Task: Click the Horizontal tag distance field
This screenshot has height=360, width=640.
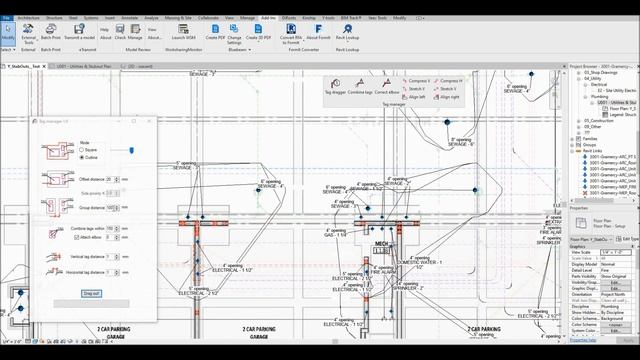Action: click(x=109, y=272)
